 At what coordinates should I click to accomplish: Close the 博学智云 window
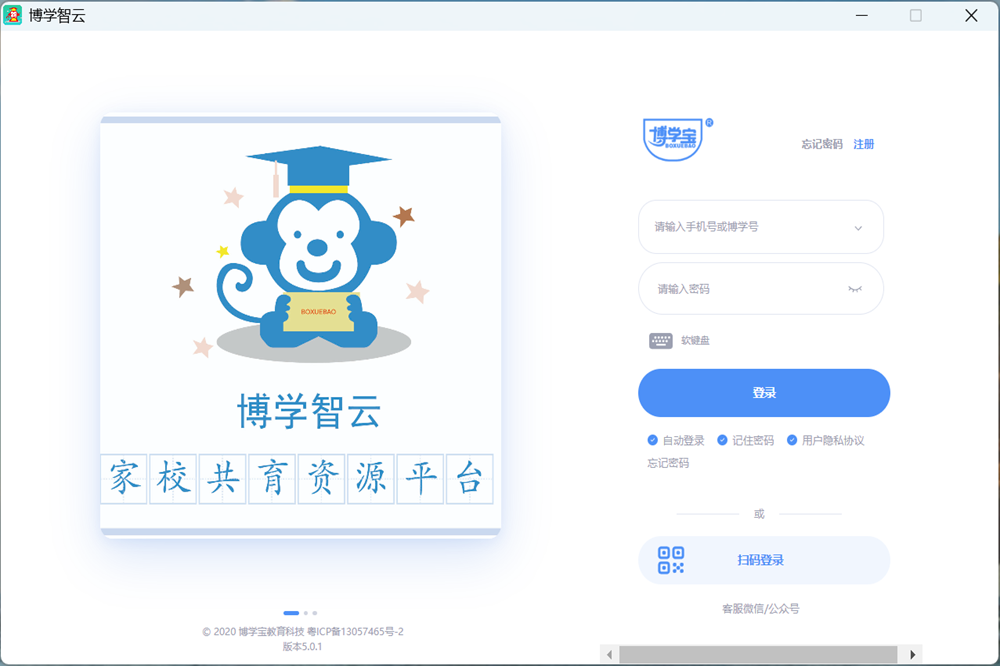(971, 15)
